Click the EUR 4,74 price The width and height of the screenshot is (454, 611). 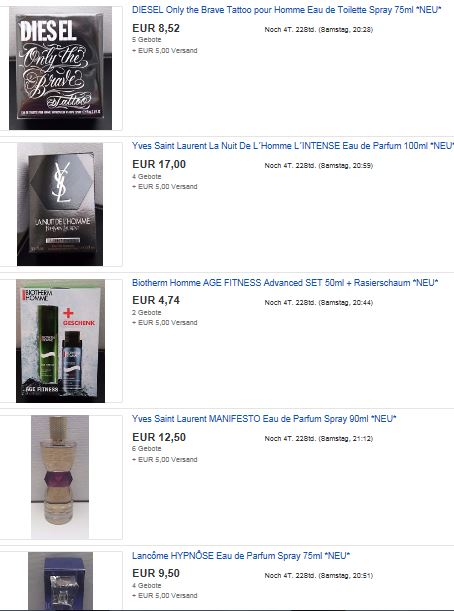tap(156, 300)
